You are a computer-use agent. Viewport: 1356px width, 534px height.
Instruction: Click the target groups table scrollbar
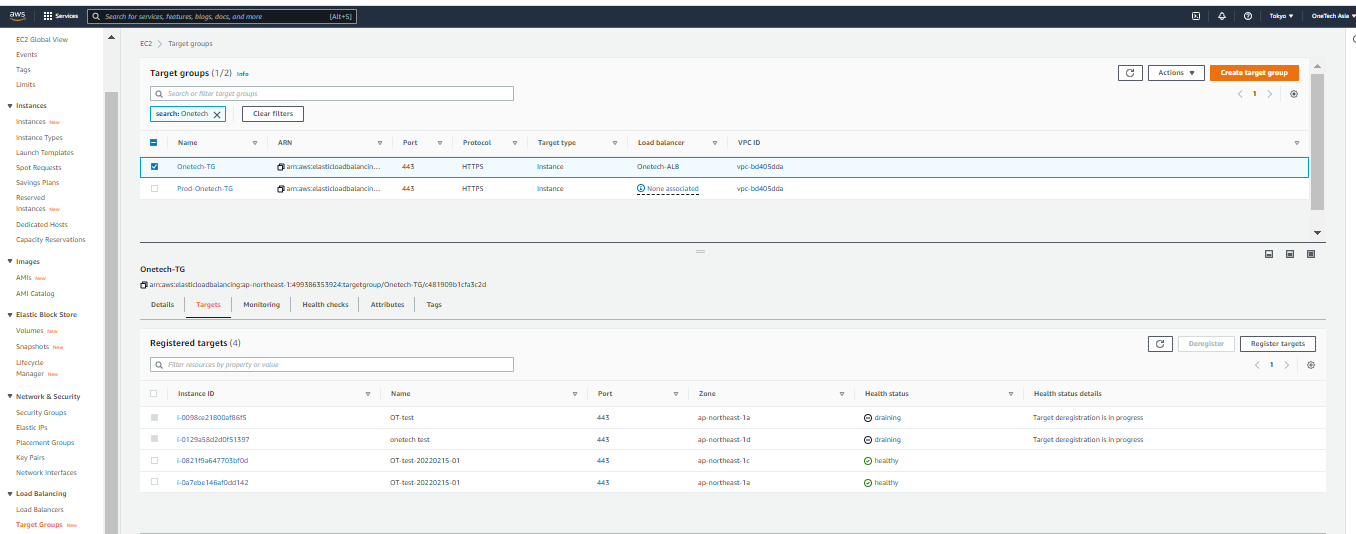pyautogui.click(x=1317, y=140)
